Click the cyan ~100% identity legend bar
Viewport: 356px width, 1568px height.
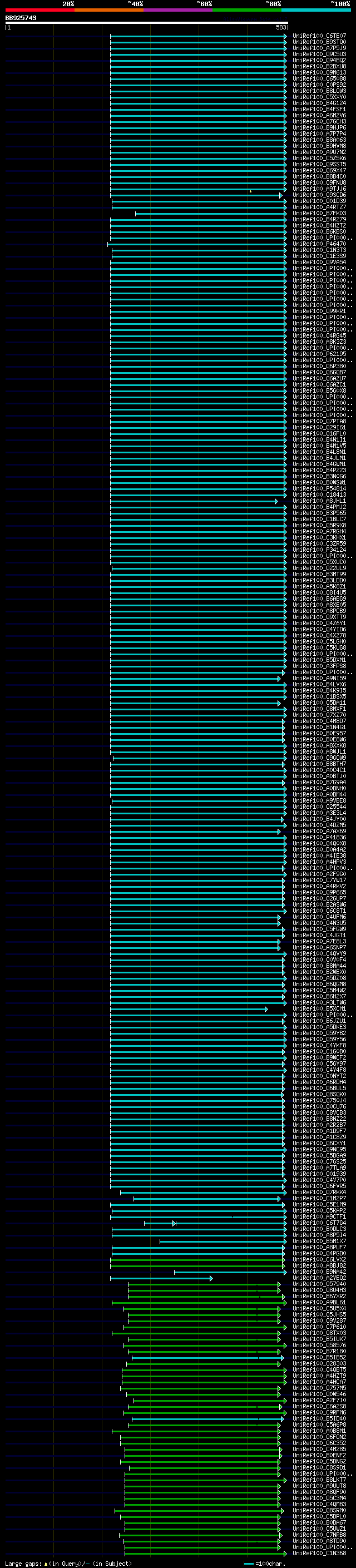316,10
